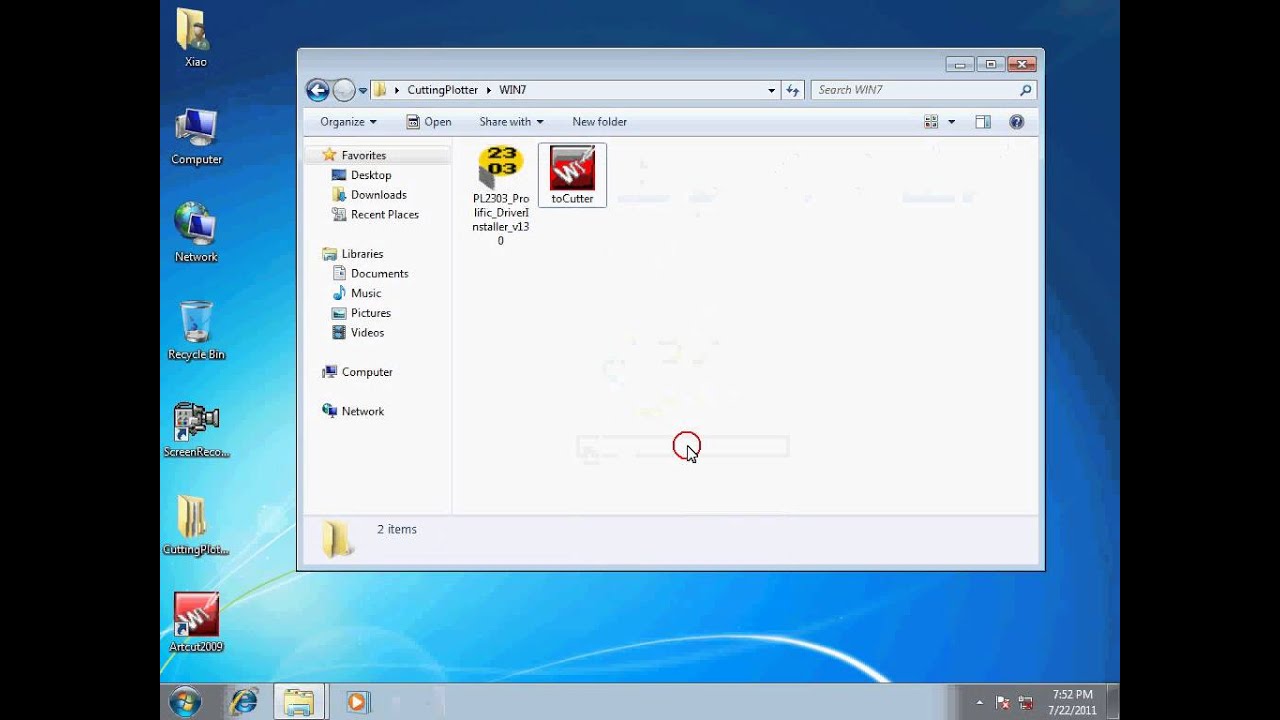Open Explorer help with the question icon
This screenshot has height=720, width=1280.
coord(1016,122)
